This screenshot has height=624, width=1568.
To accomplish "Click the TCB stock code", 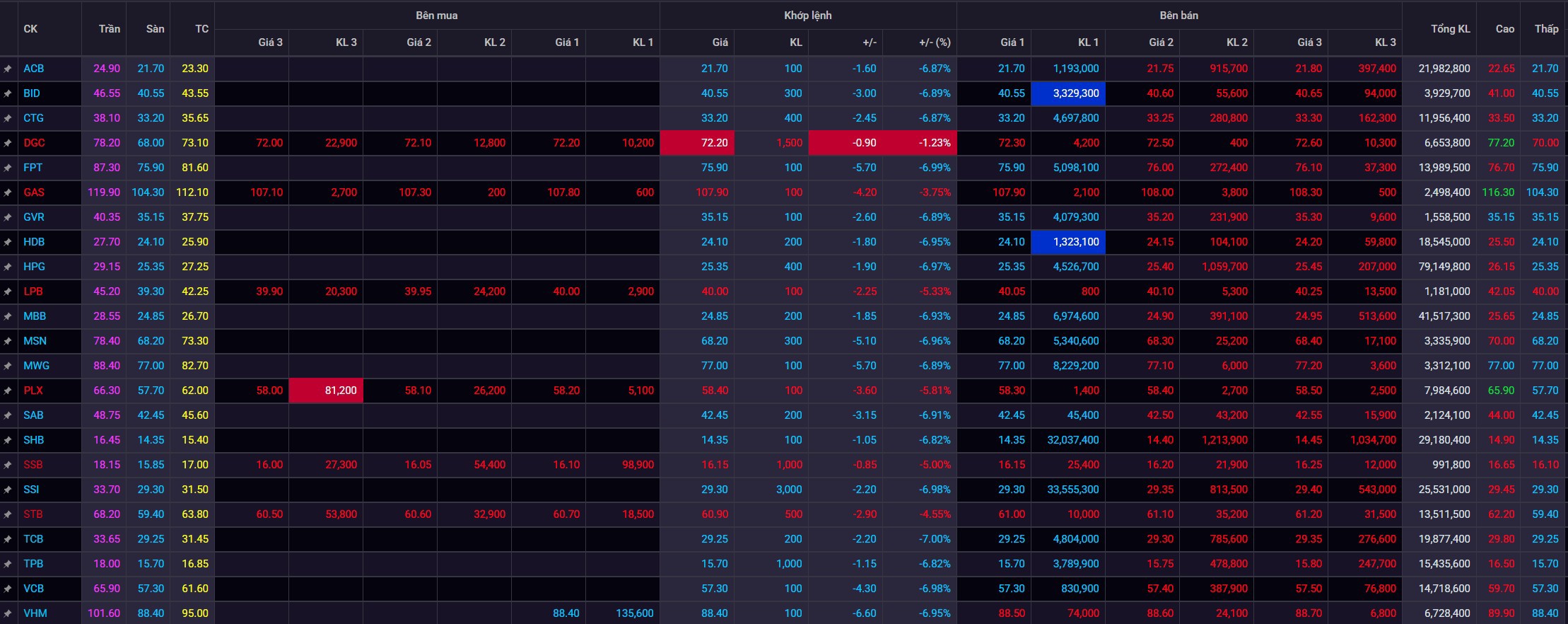I will click(33, 539).
